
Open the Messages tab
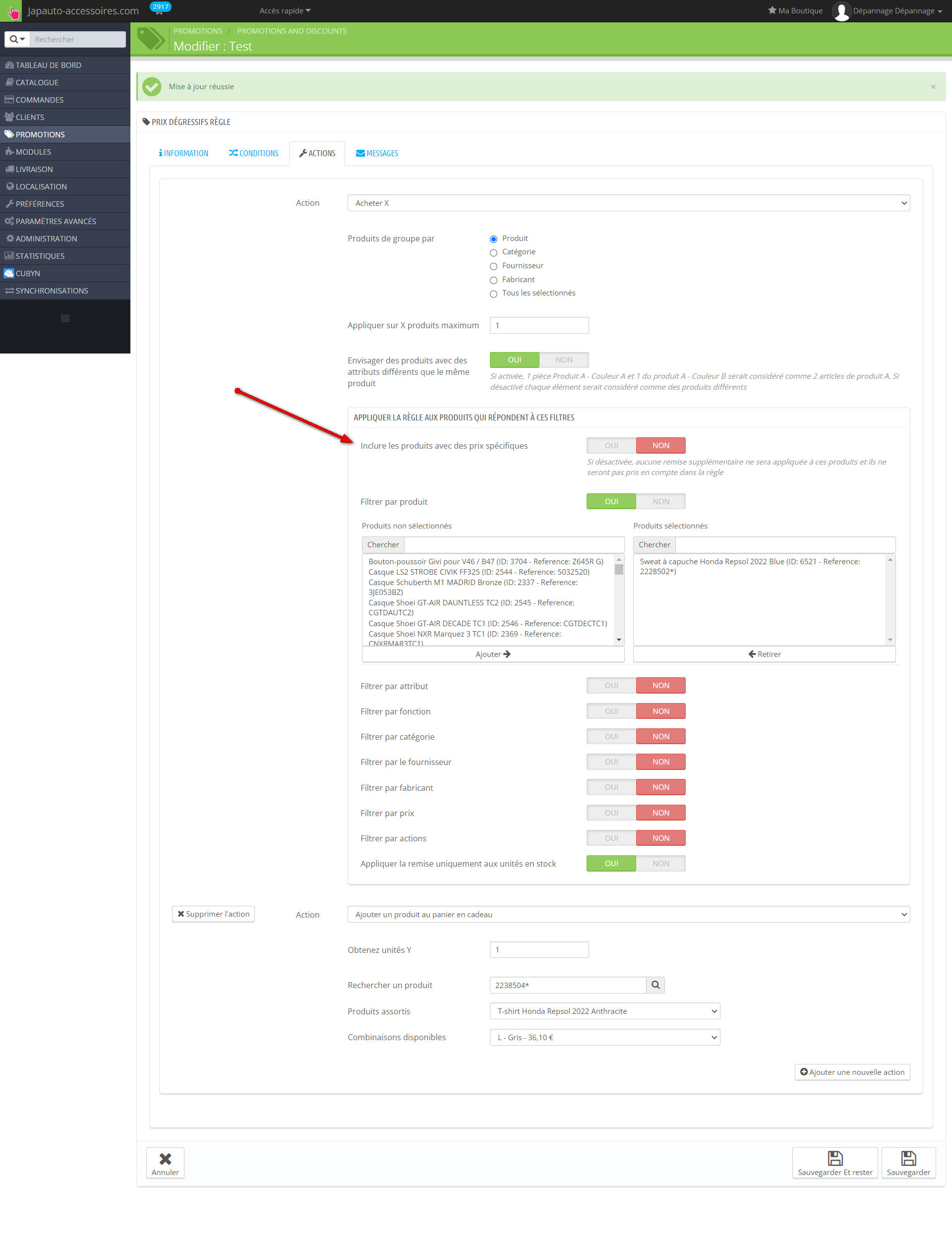point(377,153)
